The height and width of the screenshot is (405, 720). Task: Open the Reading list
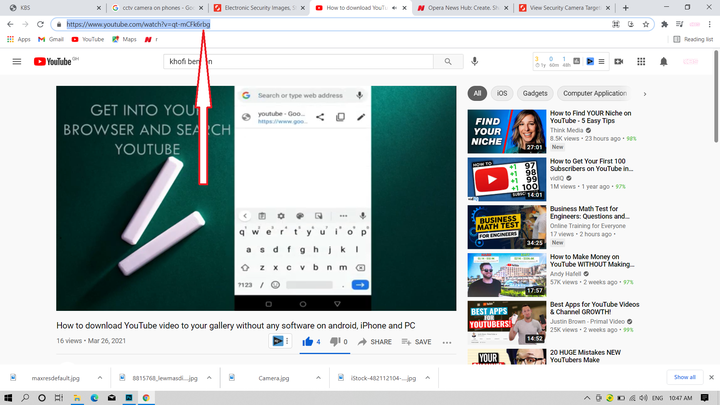[x=693, y=39]
